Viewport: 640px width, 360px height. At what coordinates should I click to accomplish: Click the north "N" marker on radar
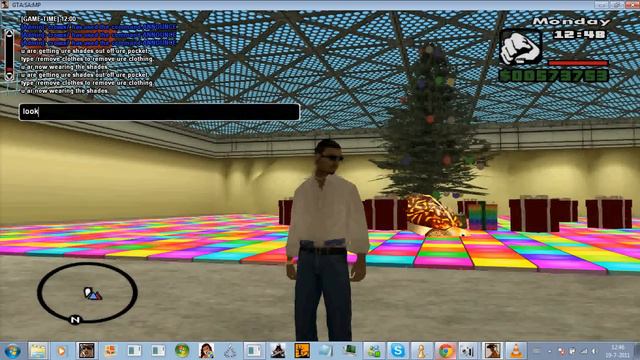pyautogui.click(x=75, y=320)
